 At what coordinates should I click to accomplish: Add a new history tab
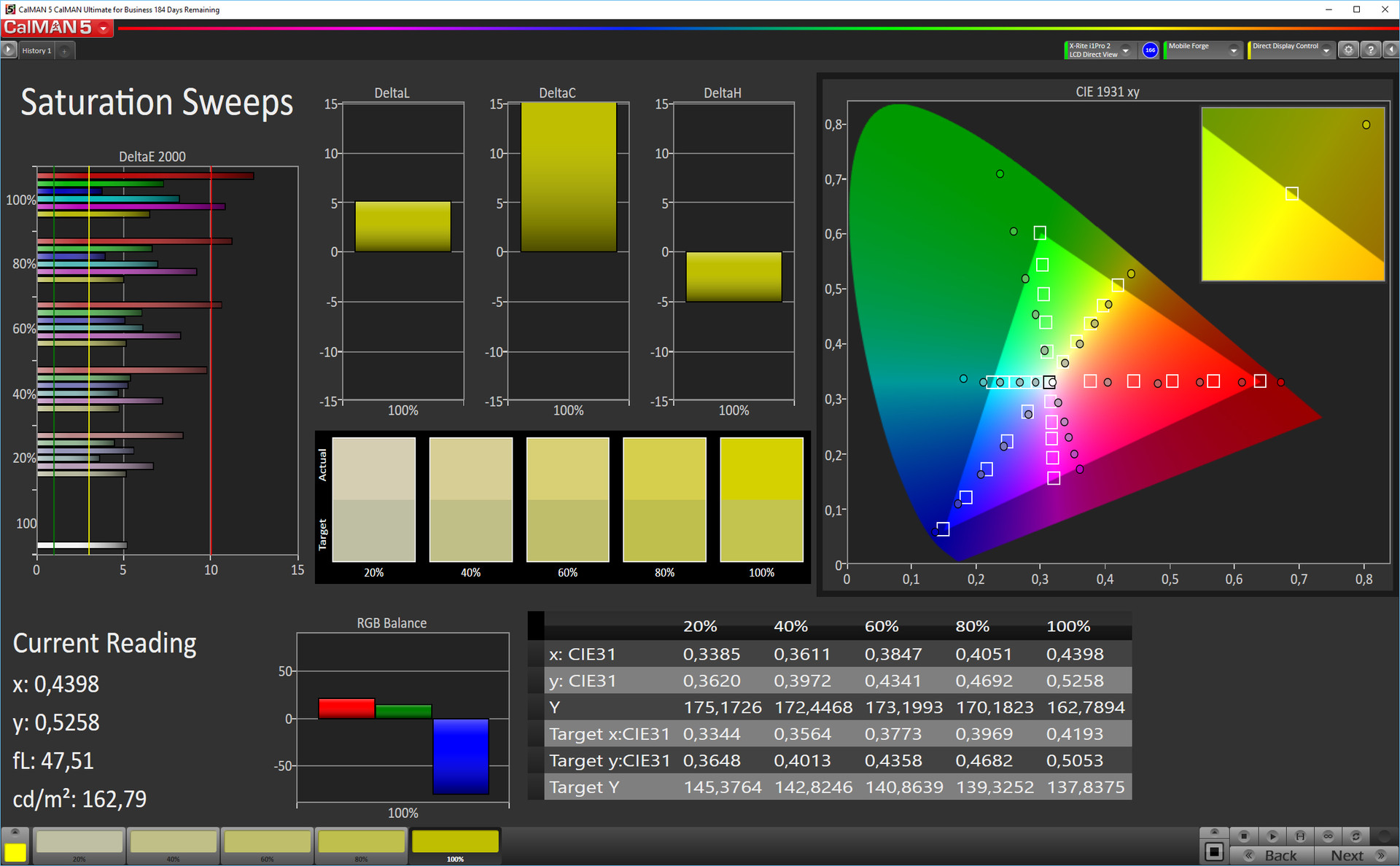(x=65, y=51)
